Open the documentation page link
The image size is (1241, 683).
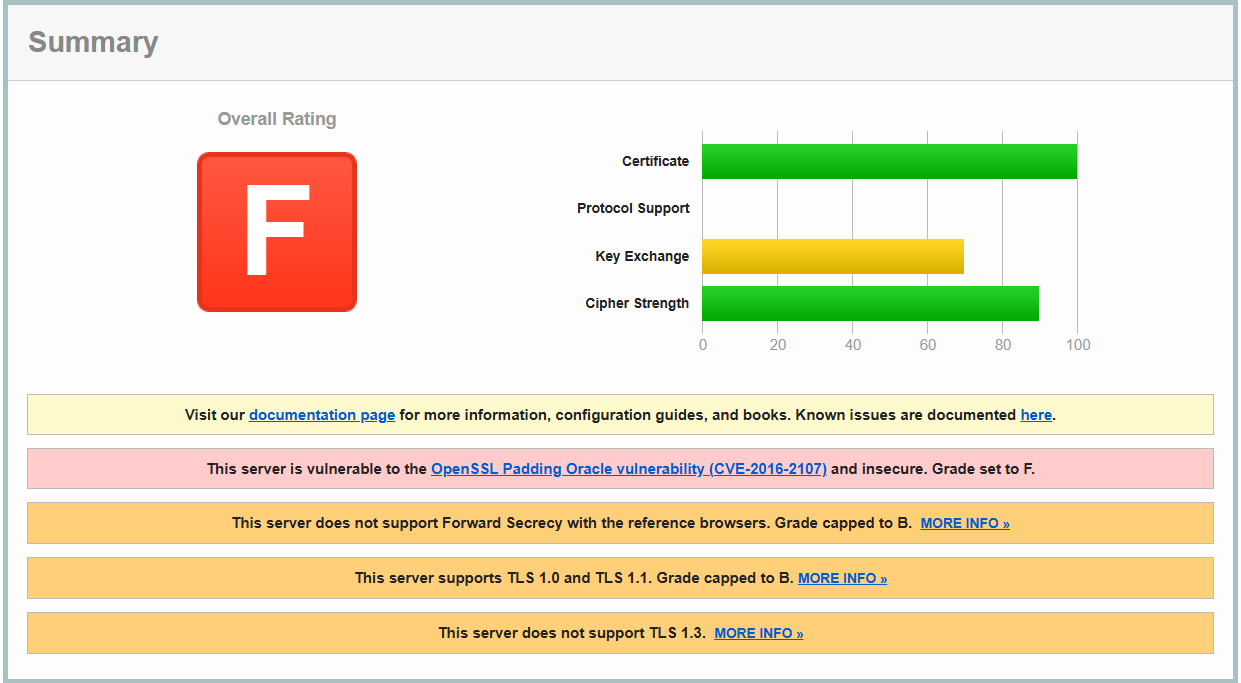point(322,415)
